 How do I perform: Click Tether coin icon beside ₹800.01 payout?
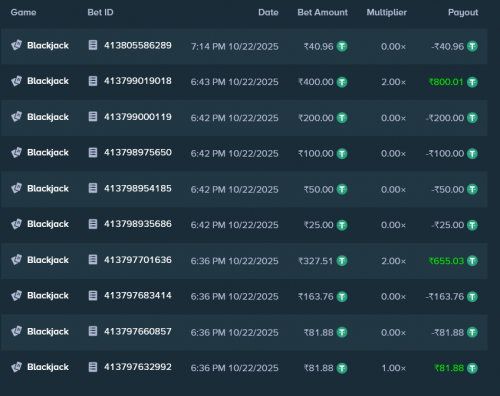click(472, 82)
